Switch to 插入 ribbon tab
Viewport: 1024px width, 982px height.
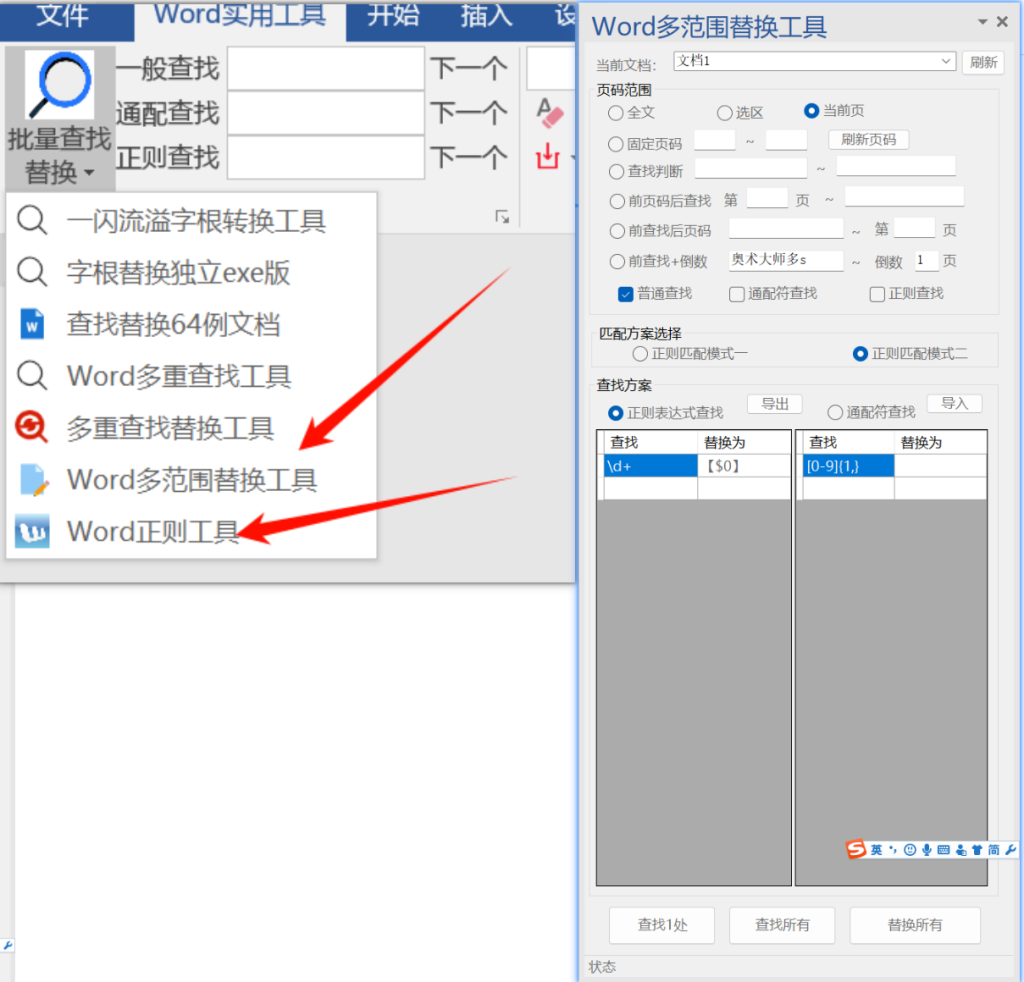tap(487, 16)
